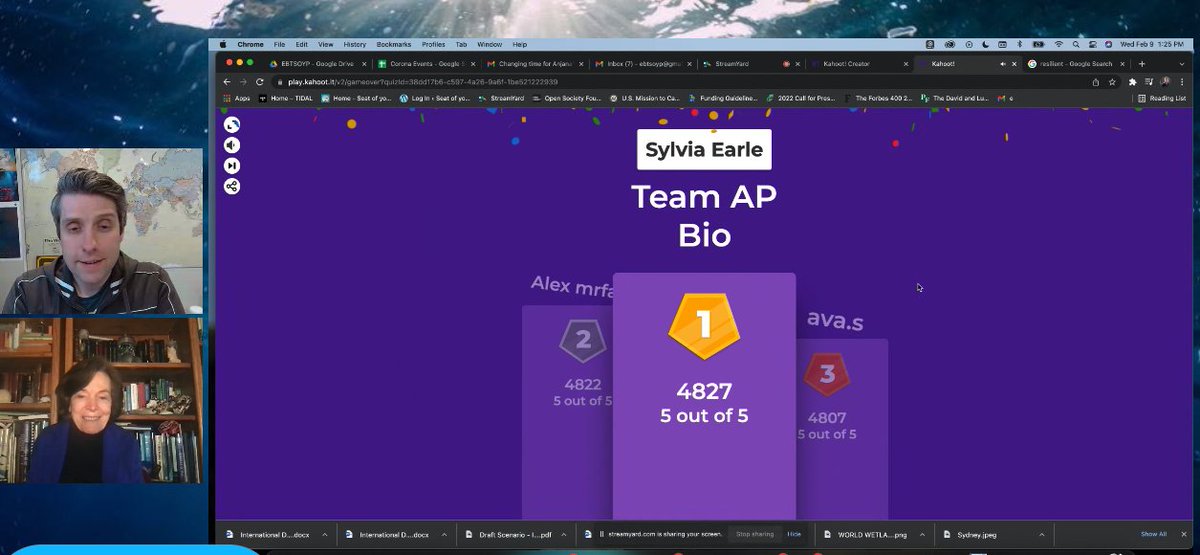Mute the Kahoot sound icon
Screen dimensions: 1200x555
tap(232, 145)
